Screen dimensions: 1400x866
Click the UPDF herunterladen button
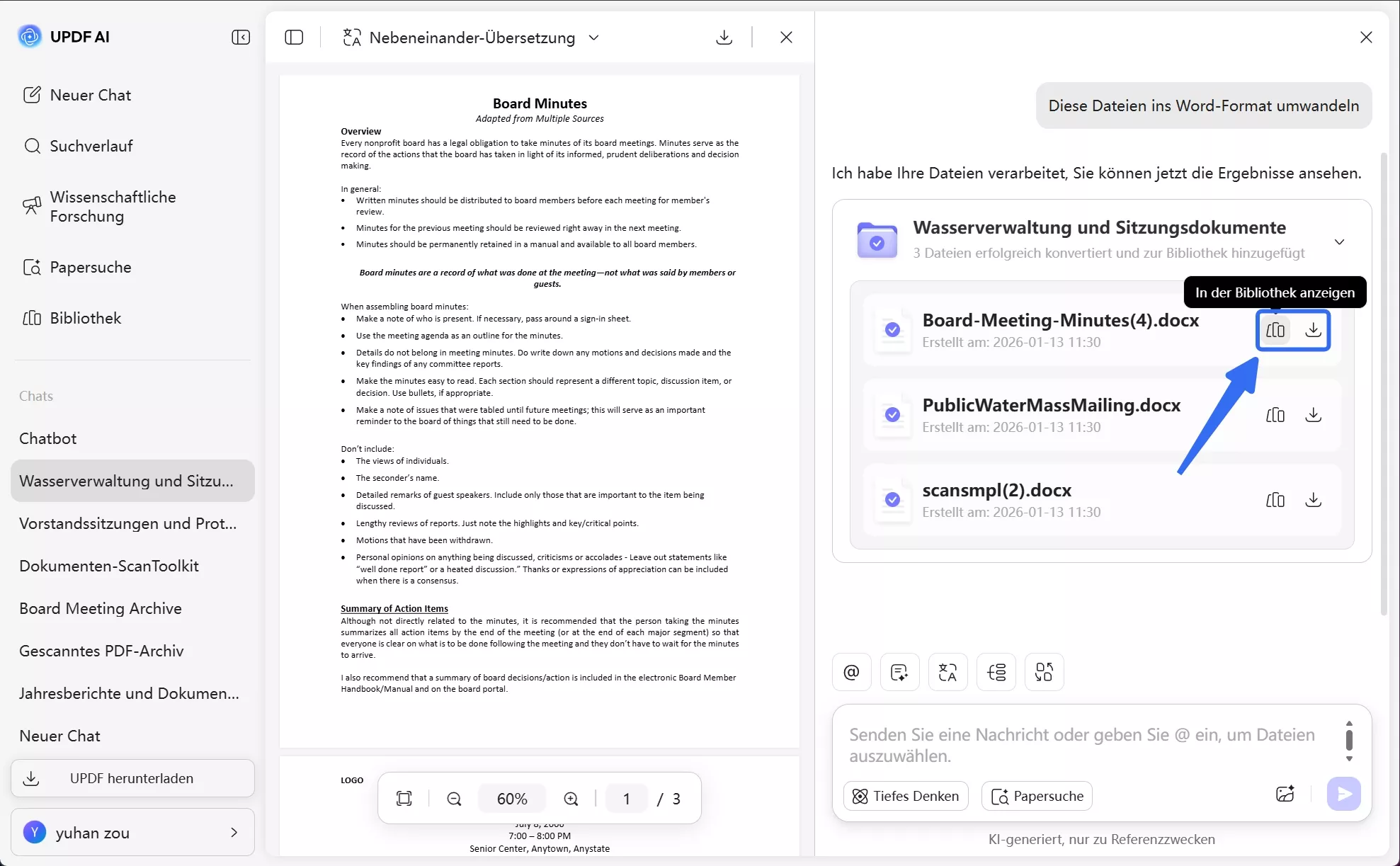pyautogui.click(x=132, y=778)
